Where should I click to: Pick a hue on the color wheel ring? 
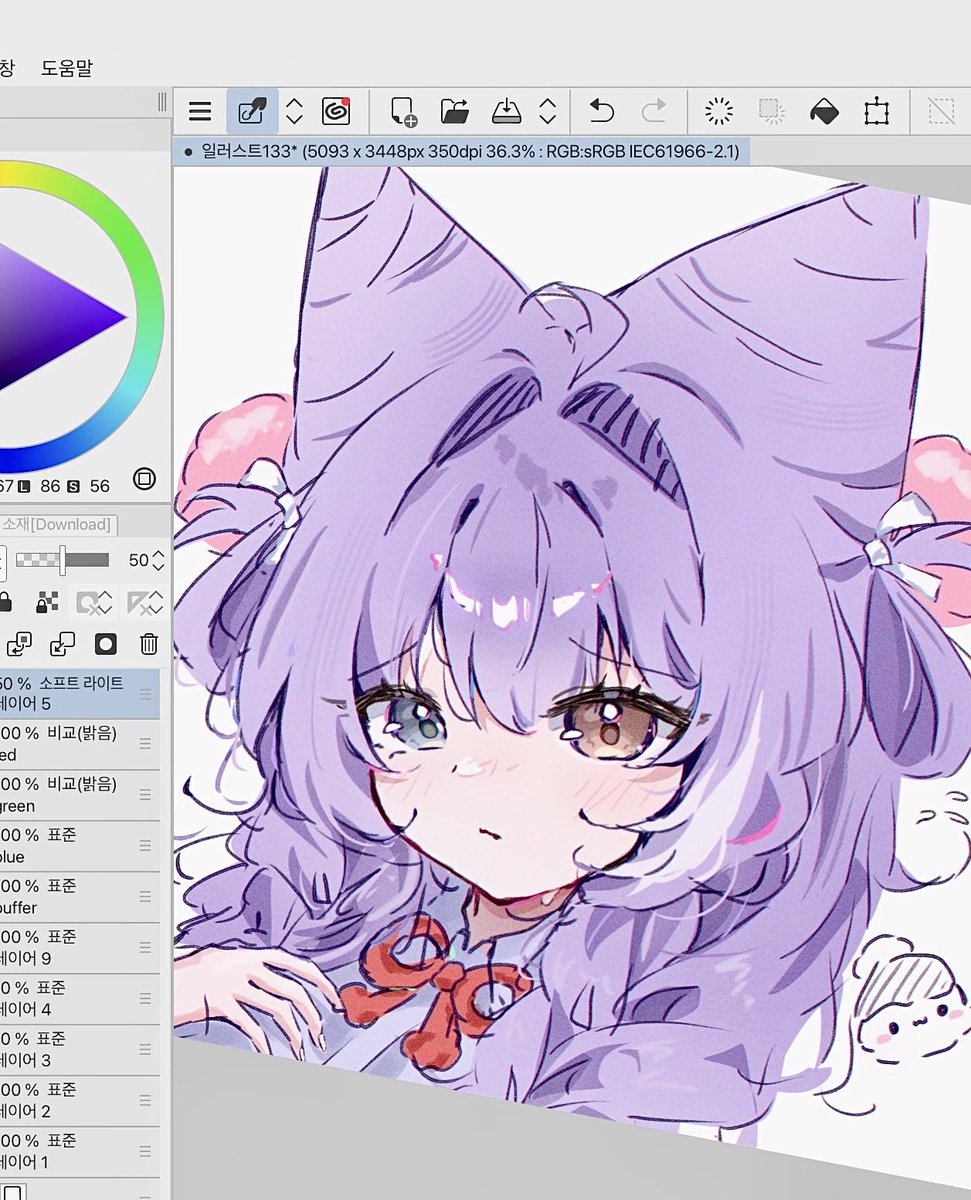tap(148, 318)
